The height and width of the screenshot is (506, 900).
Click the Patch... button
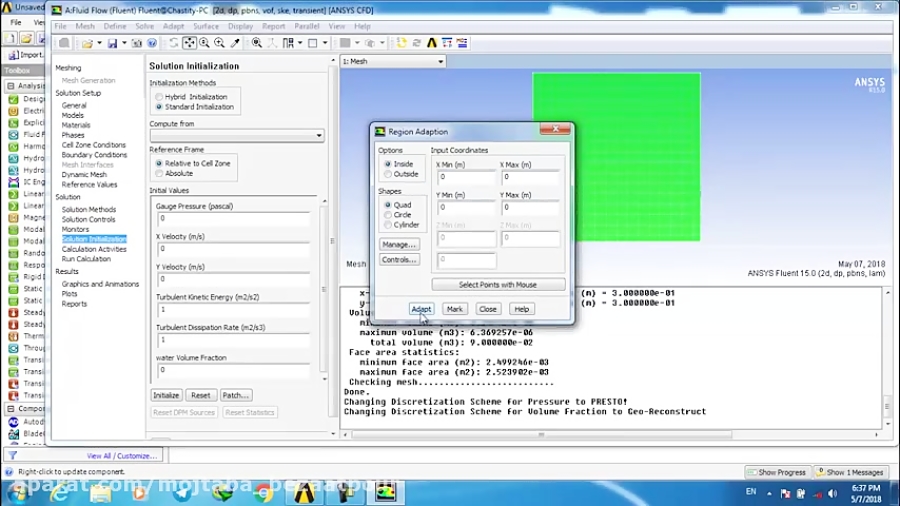click(x=235, y=395)
